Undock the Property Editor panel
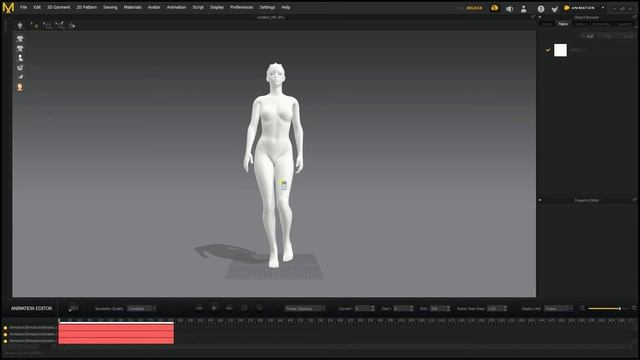This screenshot has height=360, width=640. click(x=634, y=200)
